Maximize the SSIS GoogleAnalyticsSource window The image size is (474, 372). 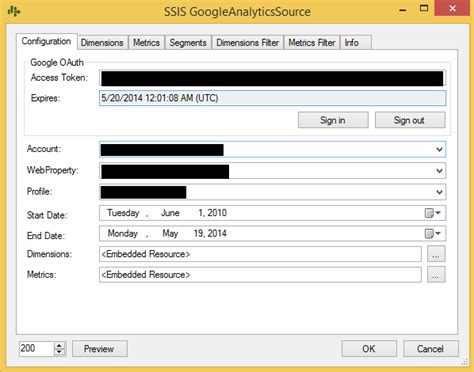click(424, 9)
